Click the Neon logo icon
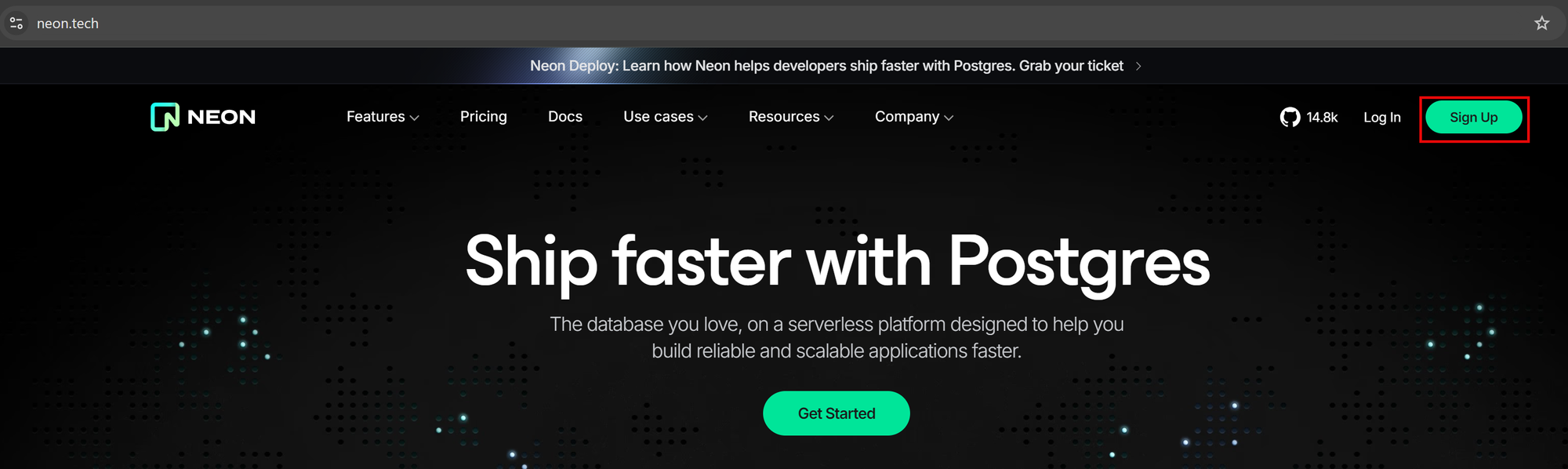Viewport: 1568px width, 469px height. click(x=165, y=117)
